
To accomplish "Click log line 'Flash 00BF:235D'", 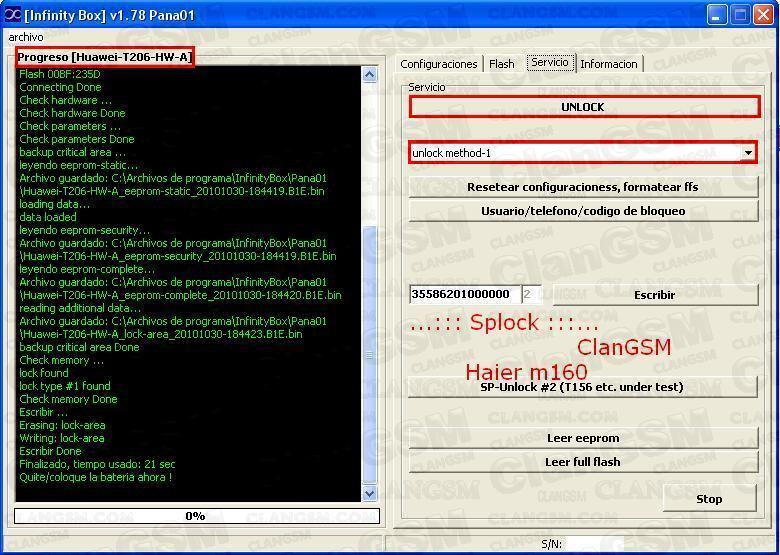I will (60, 75).
